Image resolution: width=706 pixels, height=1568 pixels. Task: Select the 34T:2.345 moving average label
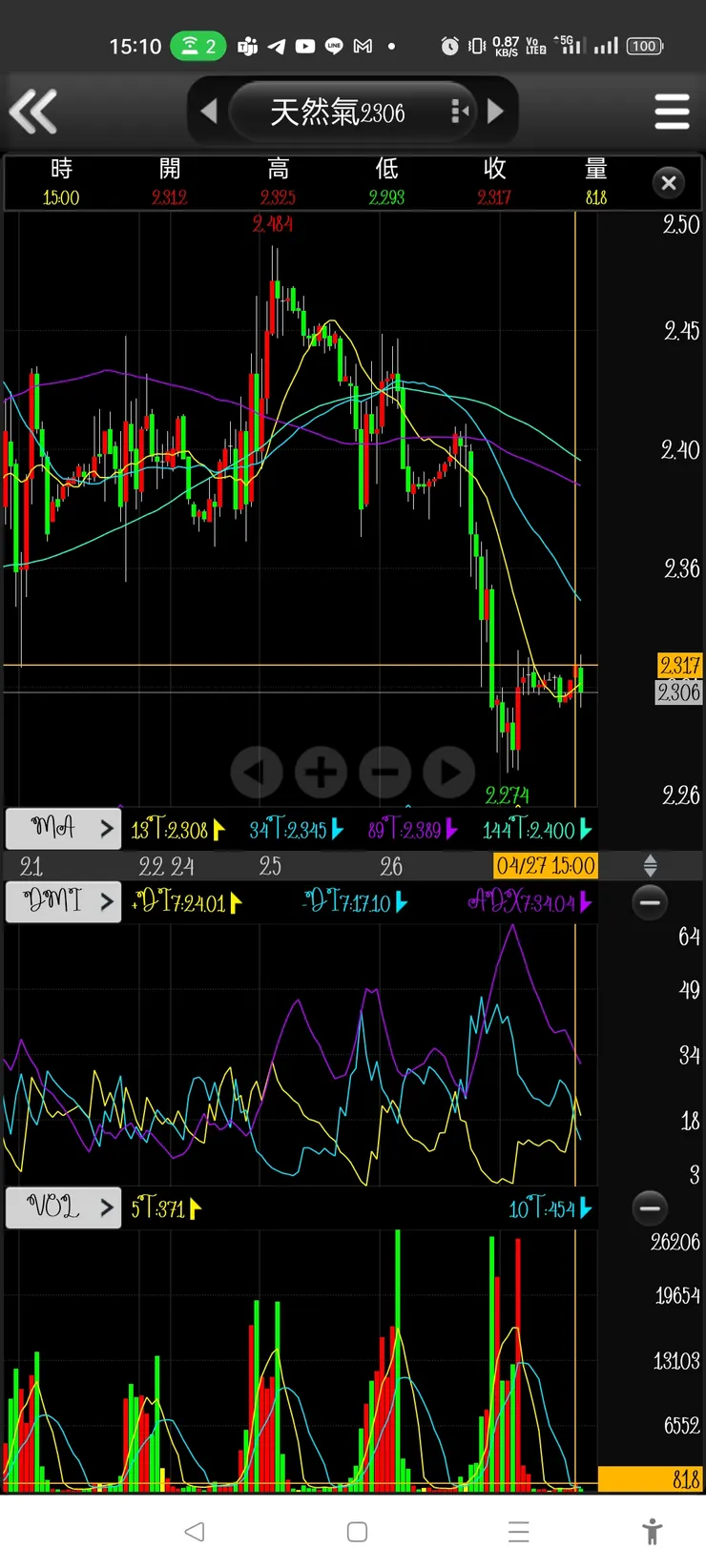296,830
